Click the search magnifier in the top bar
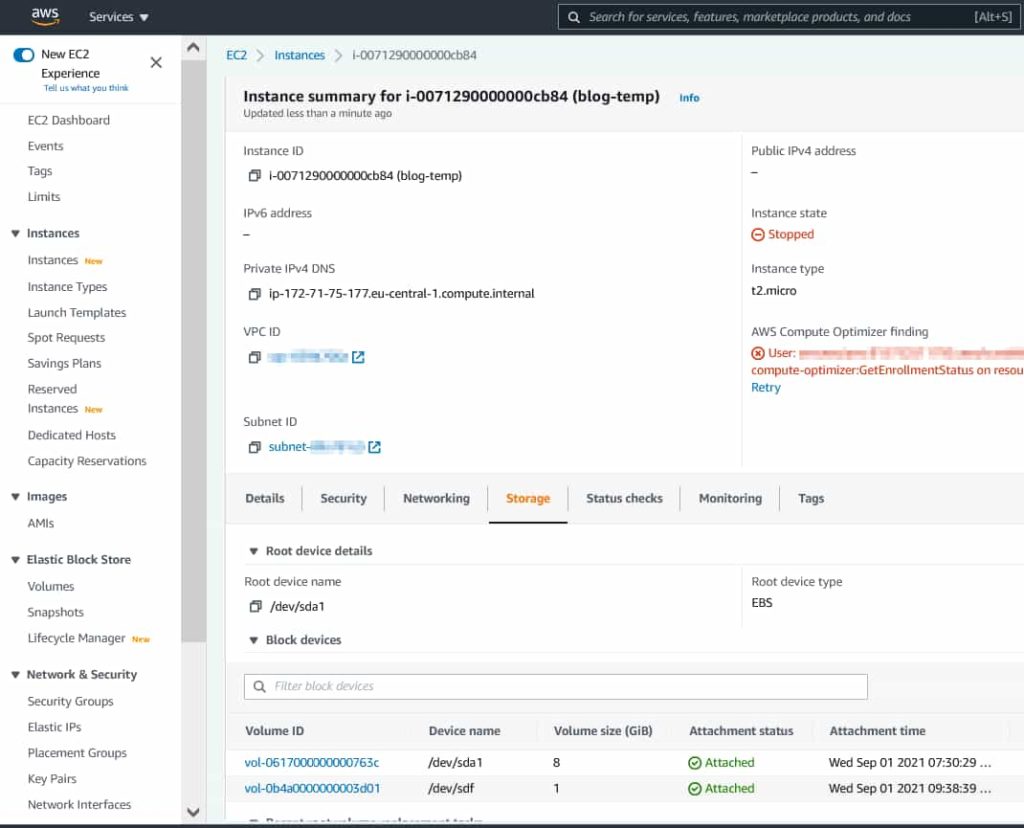The height and width of the screenshot is (828, 1024). pyautogui.click(x=573, y=17)
